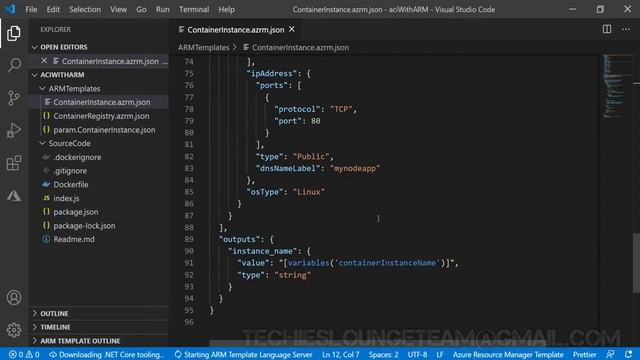Image resolution: width=640 pixels, height=360 pixels.
Task: Click the errors and warnings status indicator
Action: click(x=24, y=354)
